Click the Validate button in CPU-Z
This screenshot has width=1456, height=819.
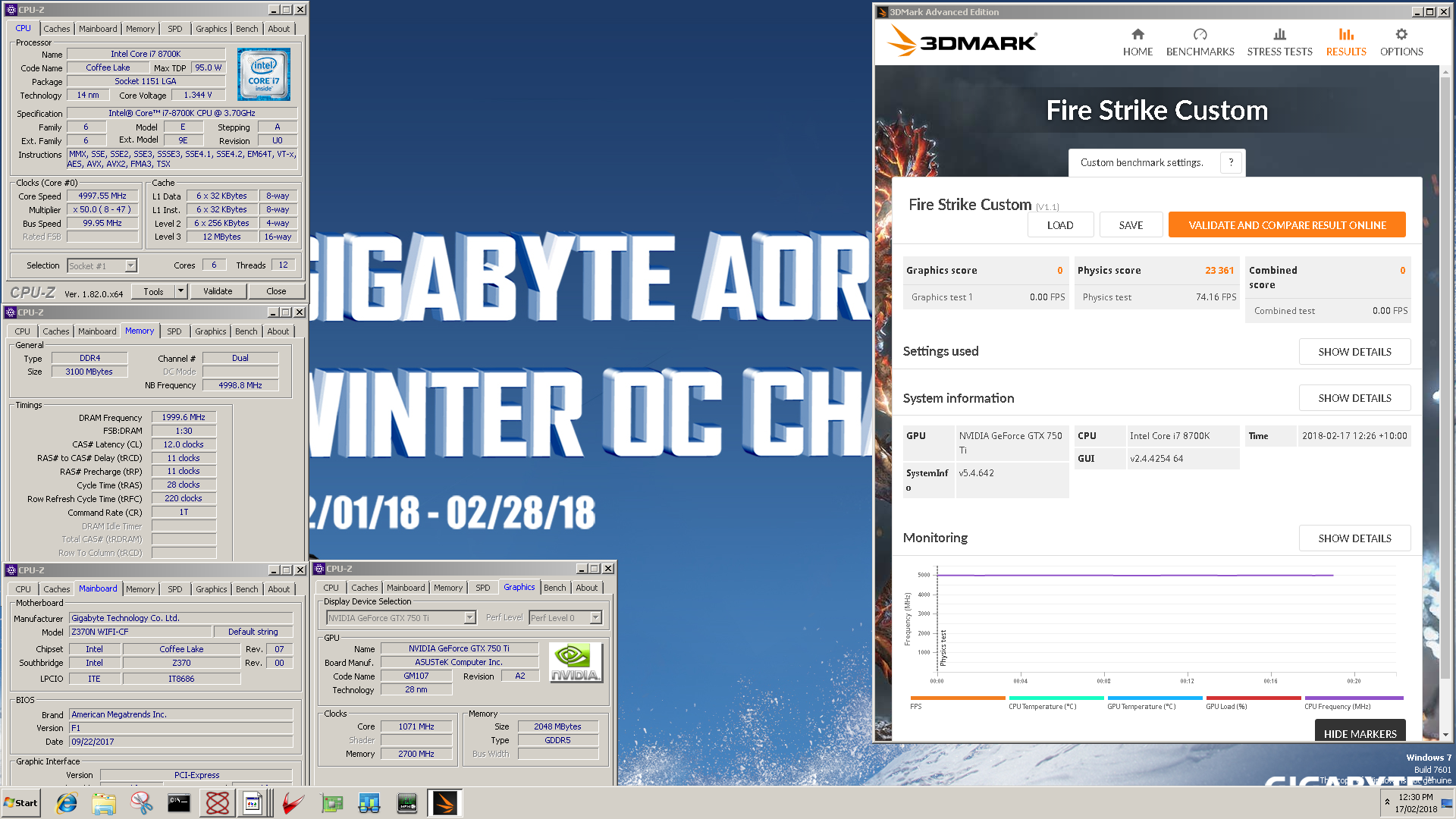(x=218, y=291)
